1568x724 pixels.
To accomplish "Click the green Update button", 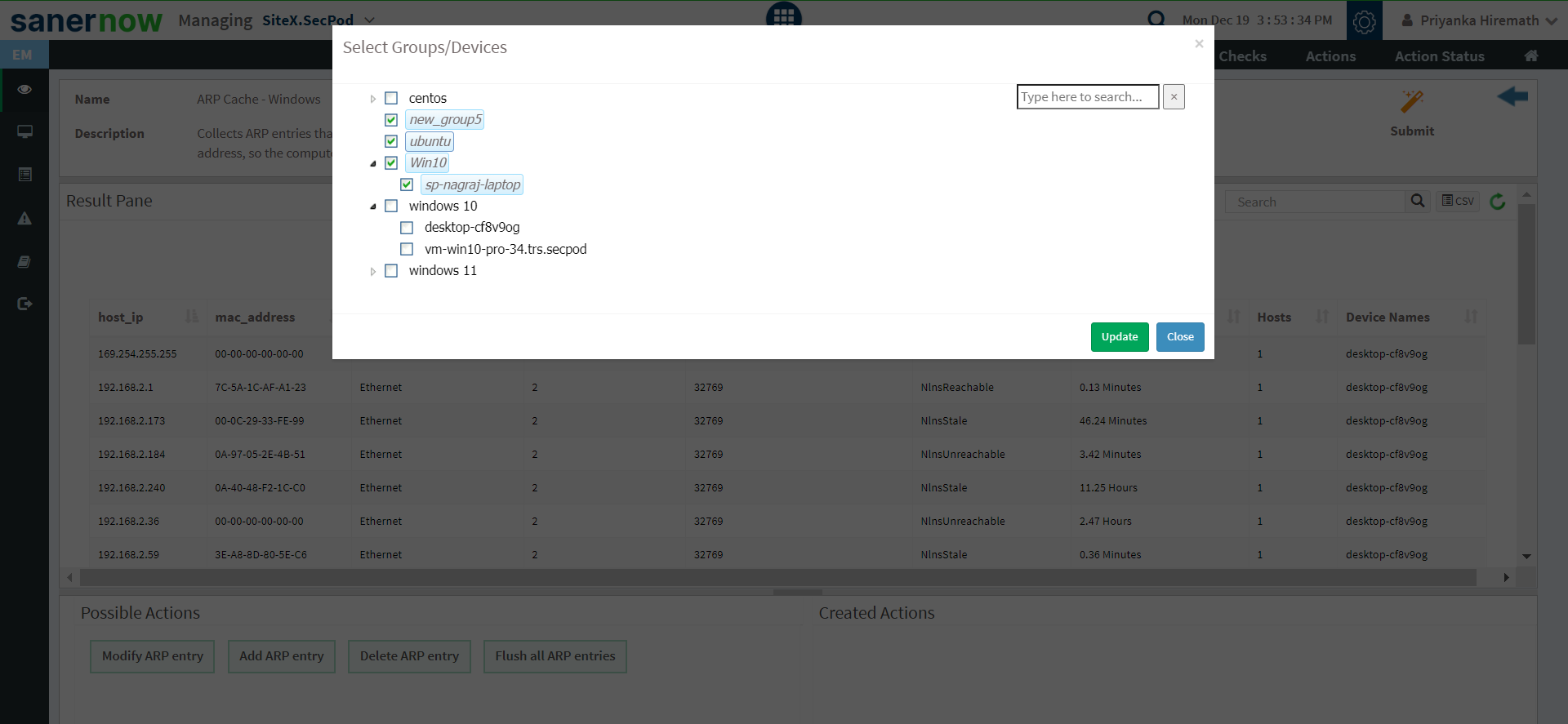I will (x=1119, y=337).
